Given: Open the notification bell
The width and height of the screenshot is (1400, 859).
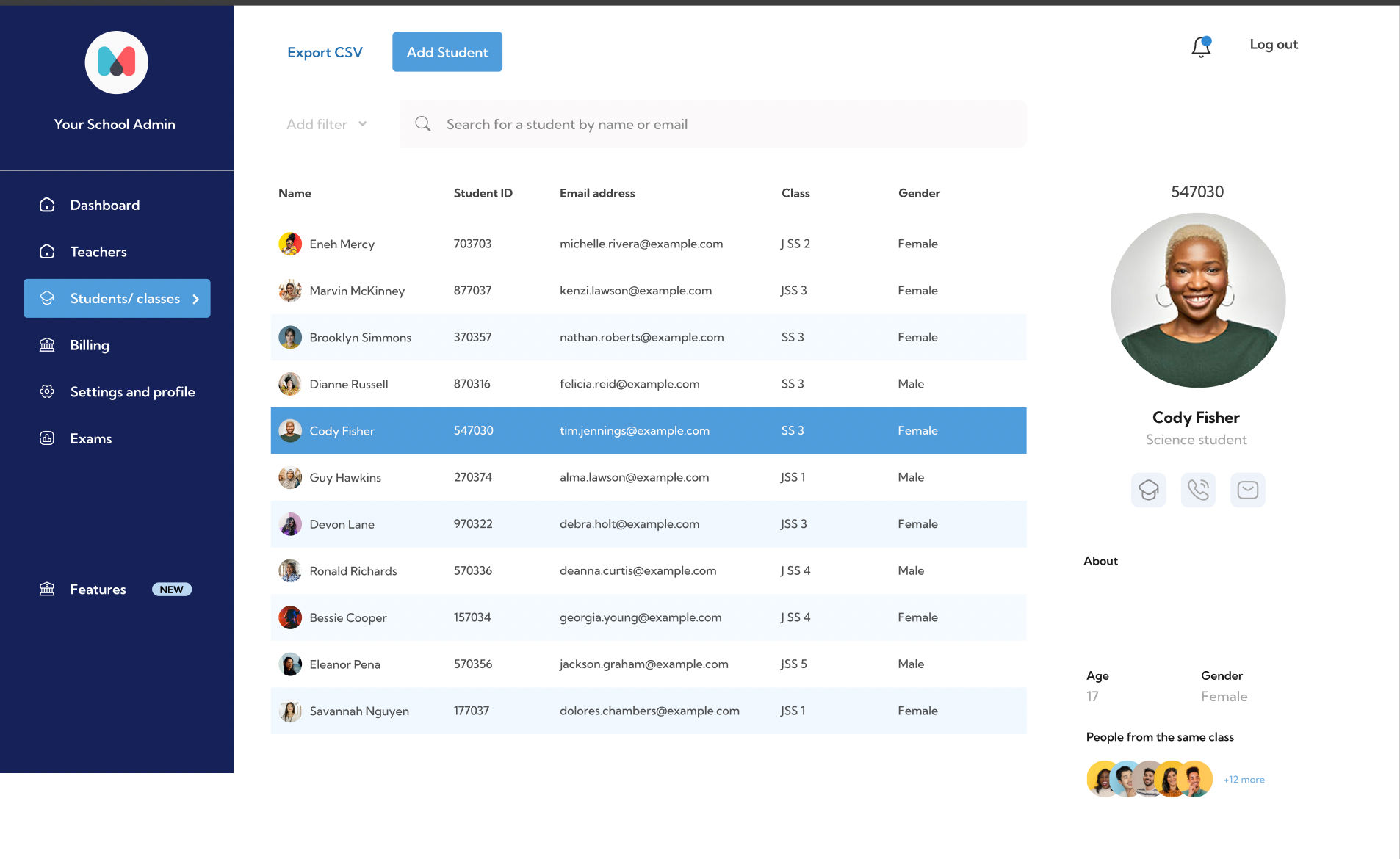Looking at the screenshot, I should 1201,46.
